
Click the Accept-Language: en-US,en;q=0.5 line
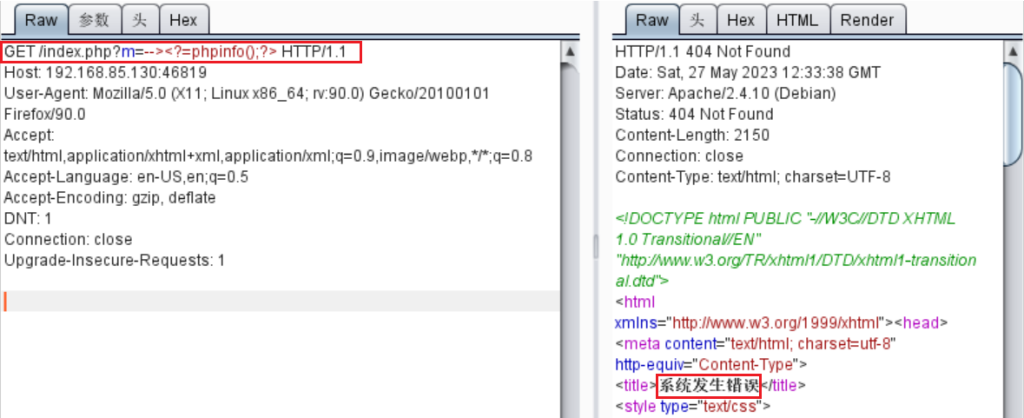[126, 177]
